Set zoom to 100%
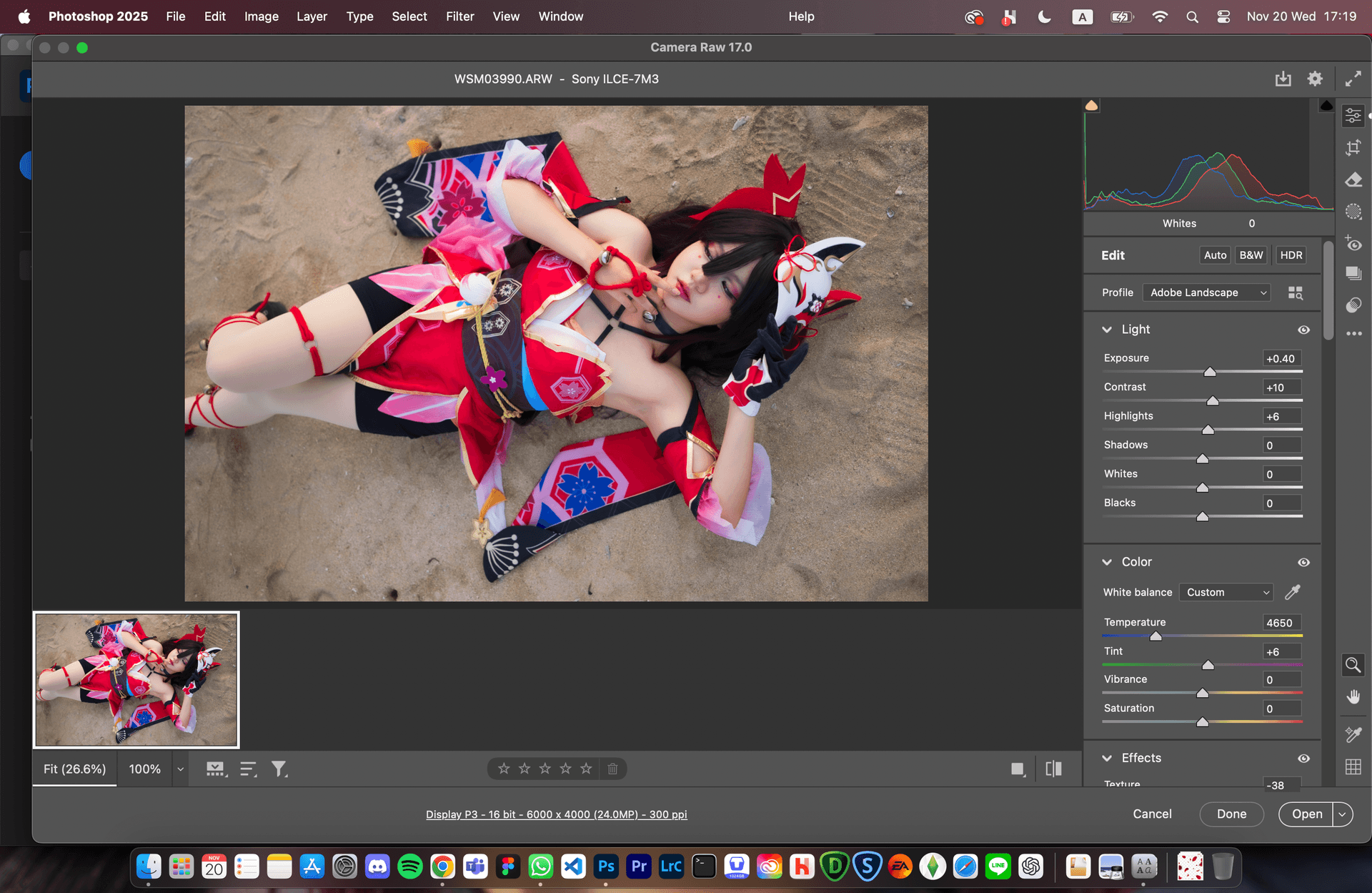Screen dimensions: 1372x893 [x=144, y=769]
